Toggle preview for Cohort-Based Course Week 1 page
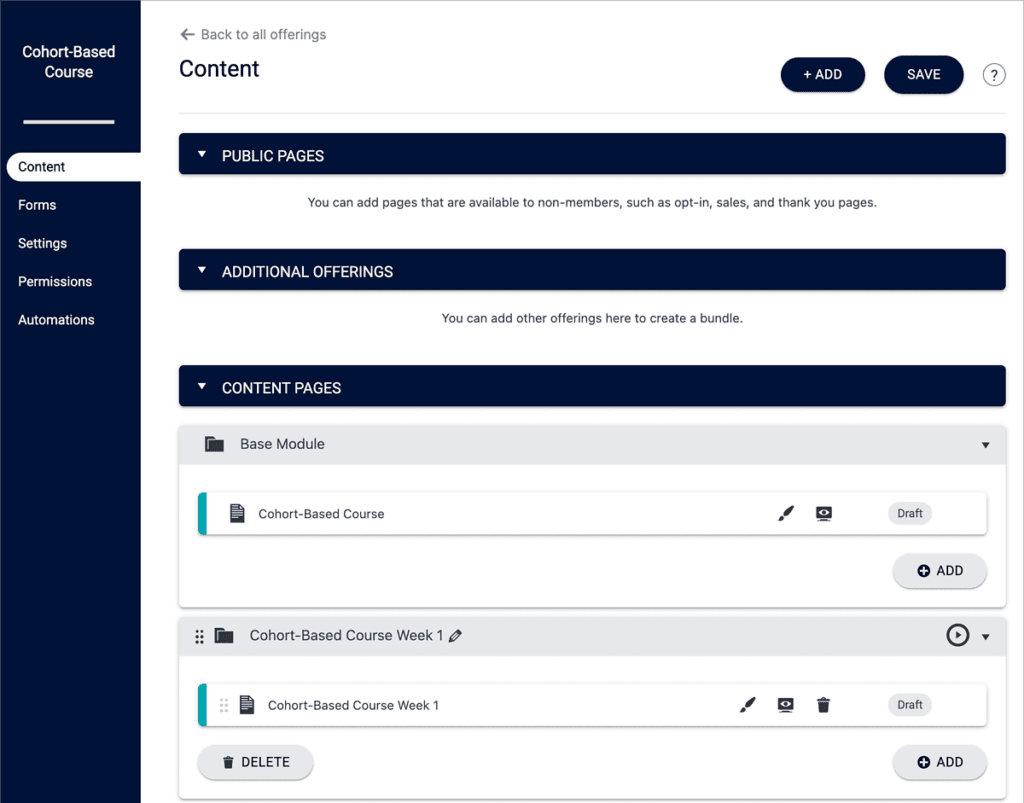1024x803 pixels. (785, 704)
